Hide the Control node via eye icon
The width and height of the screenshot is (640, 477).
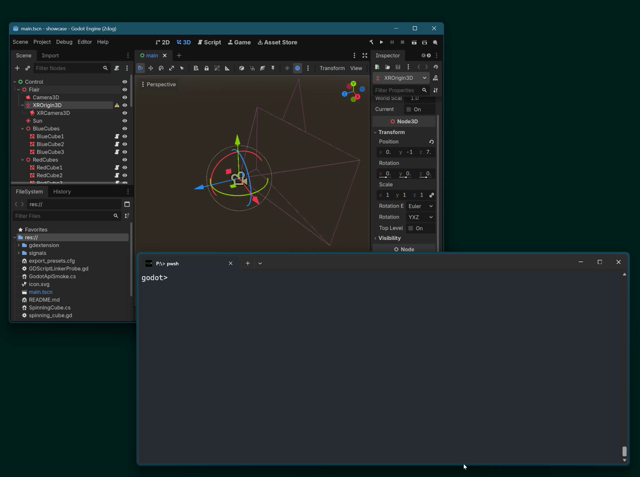[x=124, y=82]
